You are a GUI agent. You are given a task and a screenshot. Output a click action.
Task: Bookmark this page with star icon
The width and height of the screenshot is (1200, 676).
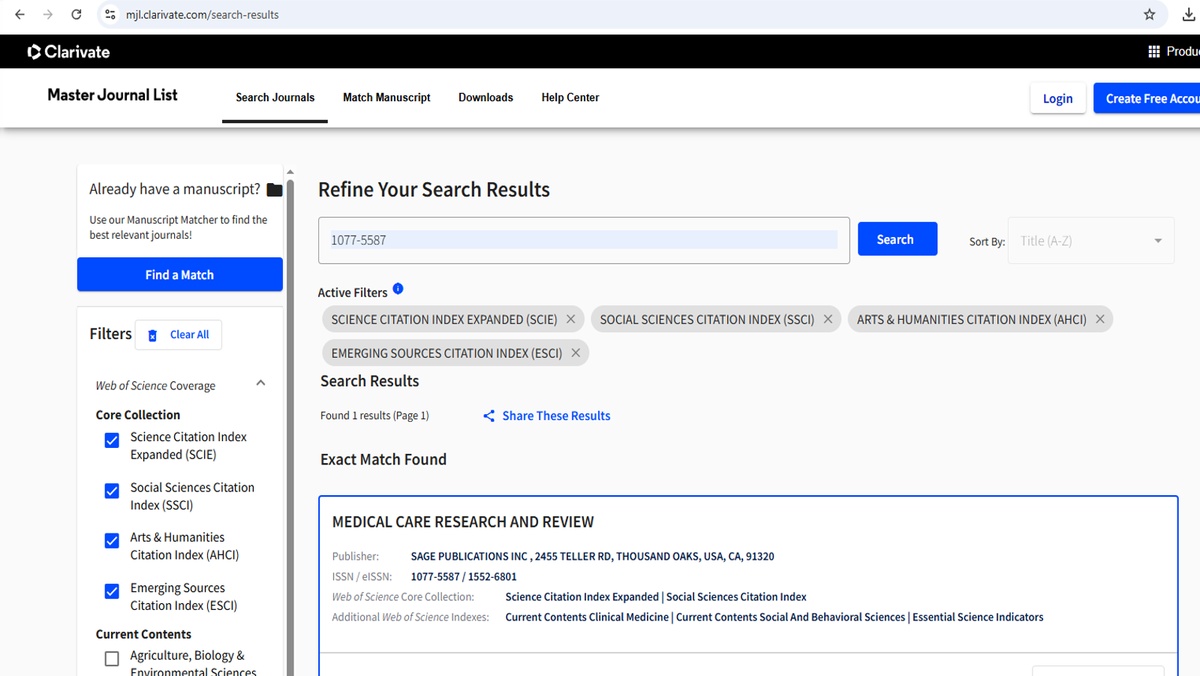pyautogui.click(x=1150, y=15)
